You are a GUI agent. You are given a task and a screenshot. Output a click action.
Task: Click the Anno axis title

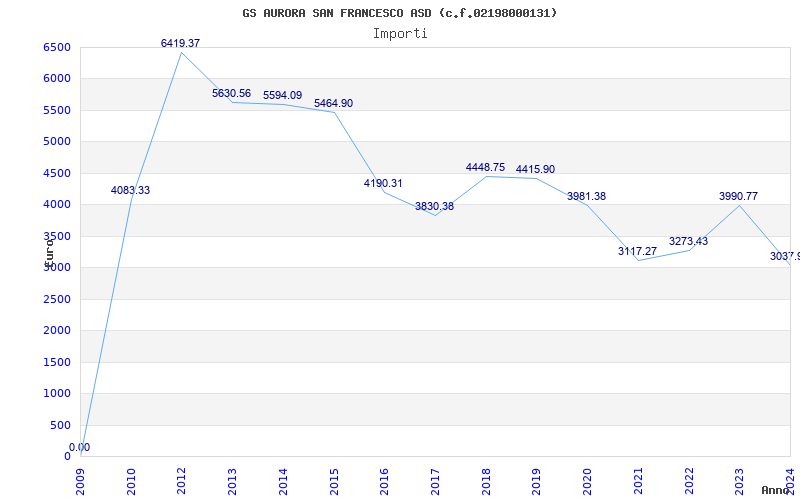[775, 490]
